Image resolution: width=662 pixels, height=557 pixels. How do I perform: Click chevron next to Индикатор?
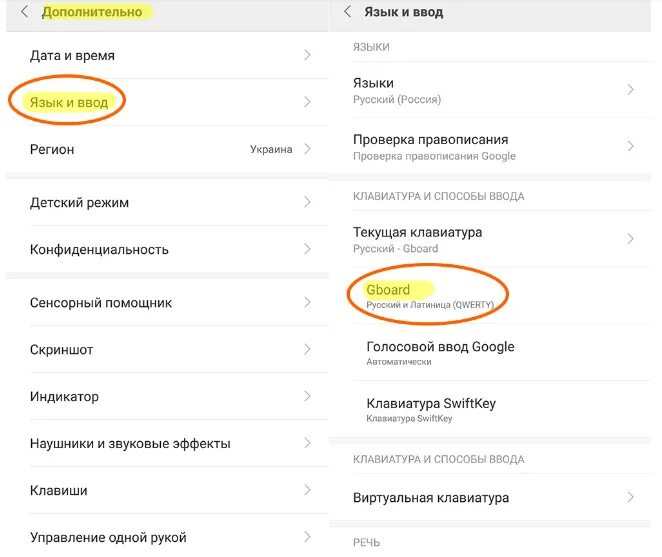tap(307, 397)
